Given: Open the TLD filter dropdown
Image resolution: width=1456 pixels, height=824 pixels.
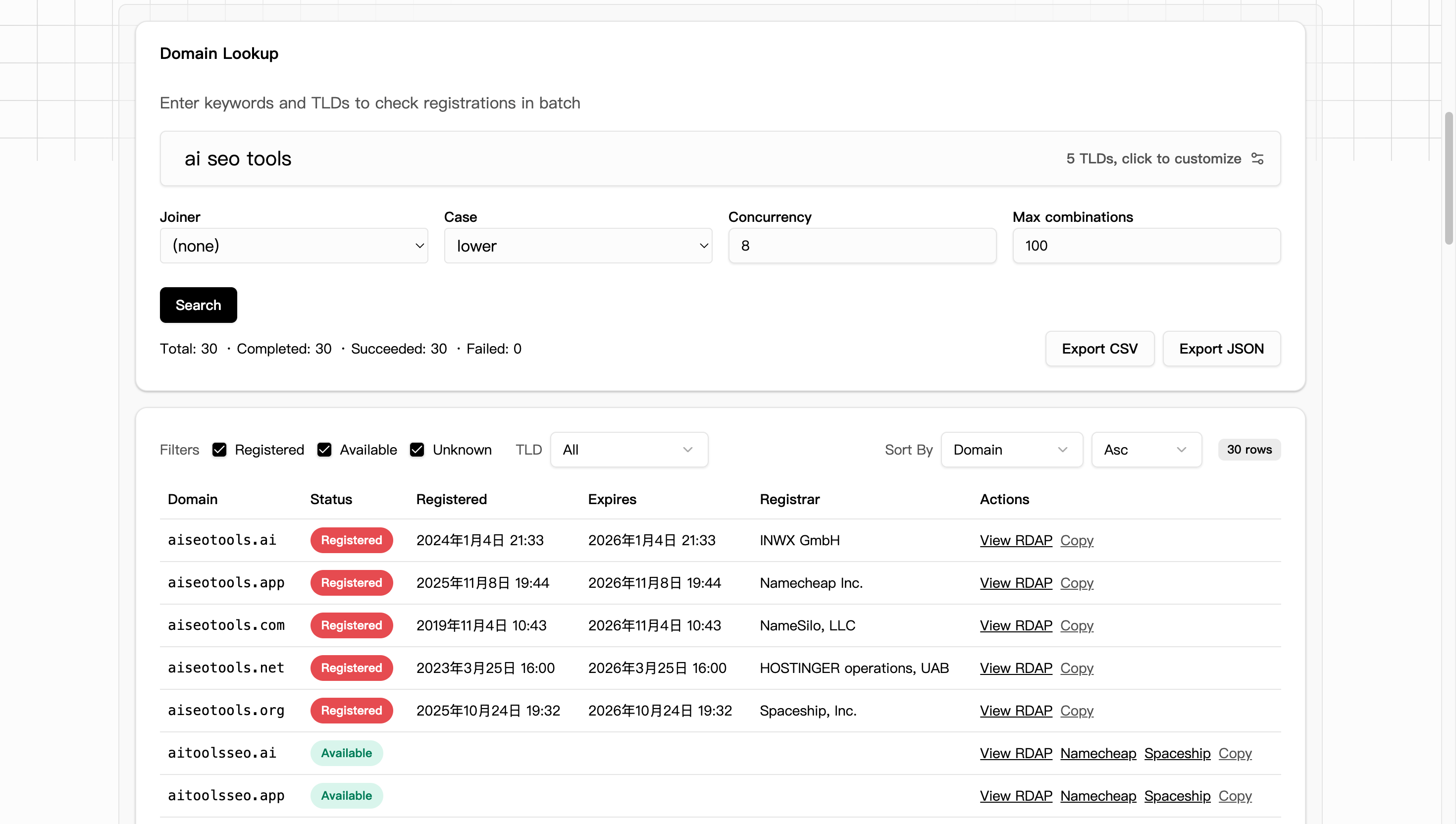Looking at the screenshot, I should click(628, 449).
